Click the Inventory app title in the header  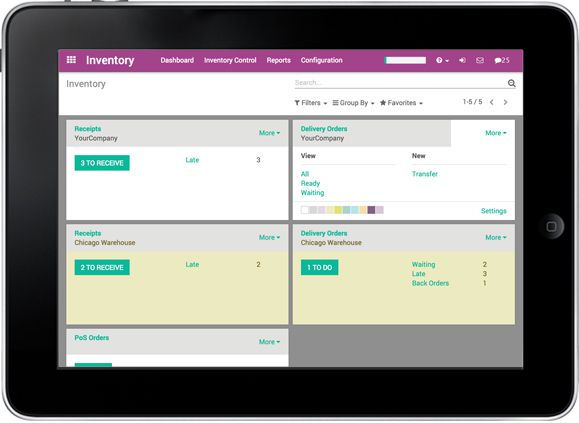click(x=110, y=60)
